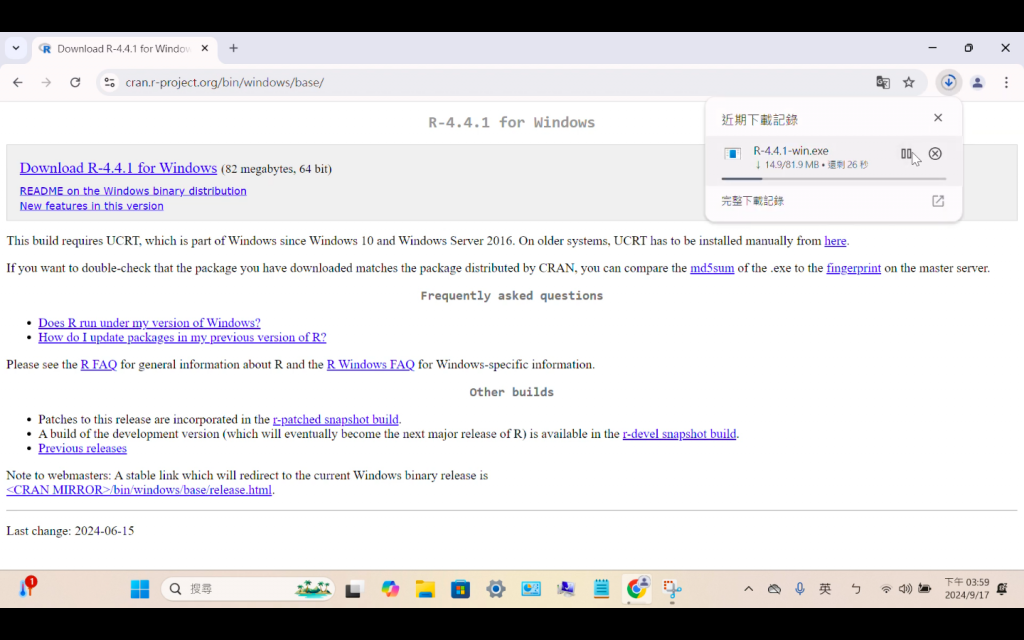Screen dimensions: 1024x640
Task: Open Settings gear from taskbar
Action: [x=496, y=589]
